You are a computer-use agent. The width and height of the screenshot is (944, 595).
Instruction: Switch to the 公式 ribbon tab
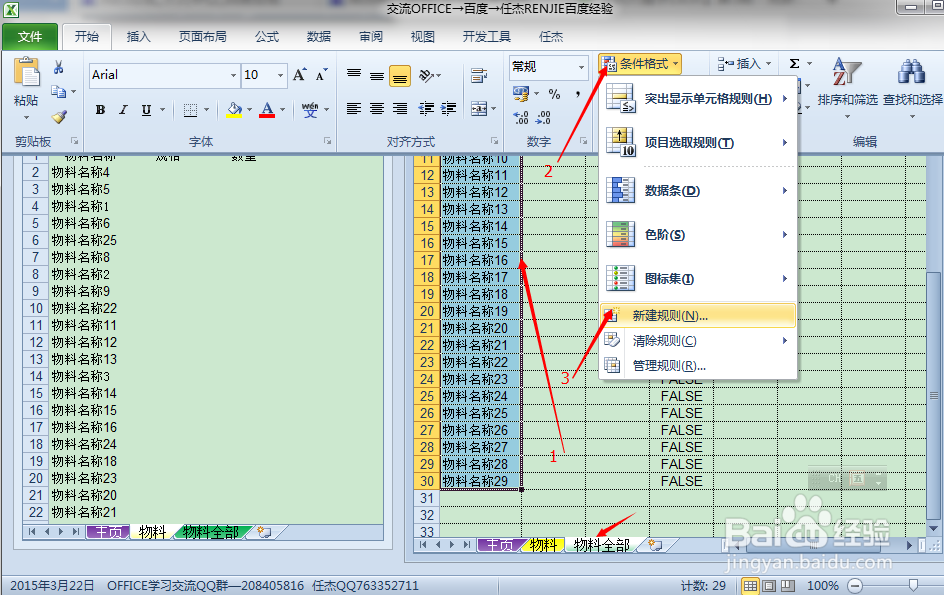coord(267,37)
